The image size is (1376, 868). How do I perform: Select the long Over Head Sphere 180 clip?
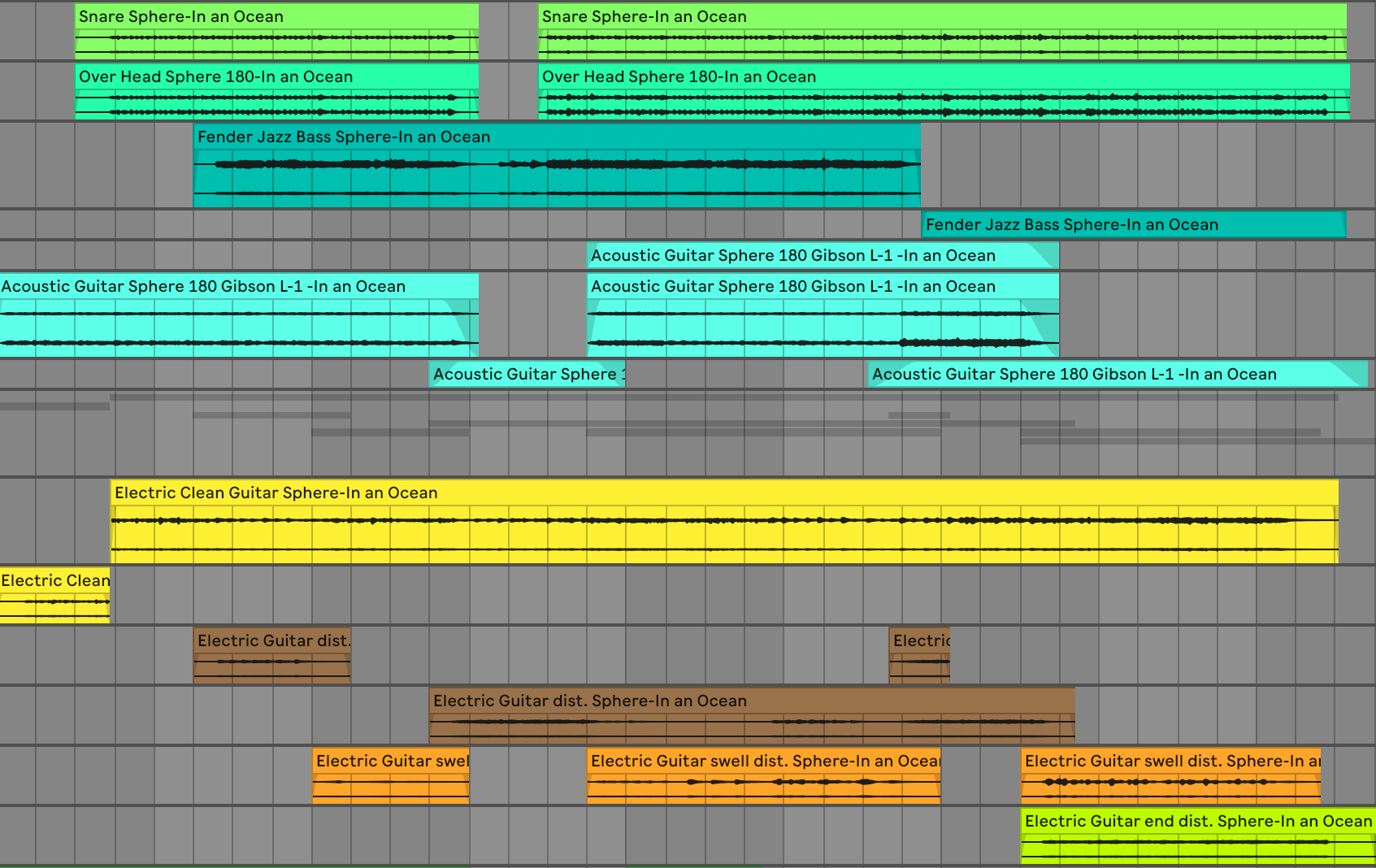tap(944, 92)
